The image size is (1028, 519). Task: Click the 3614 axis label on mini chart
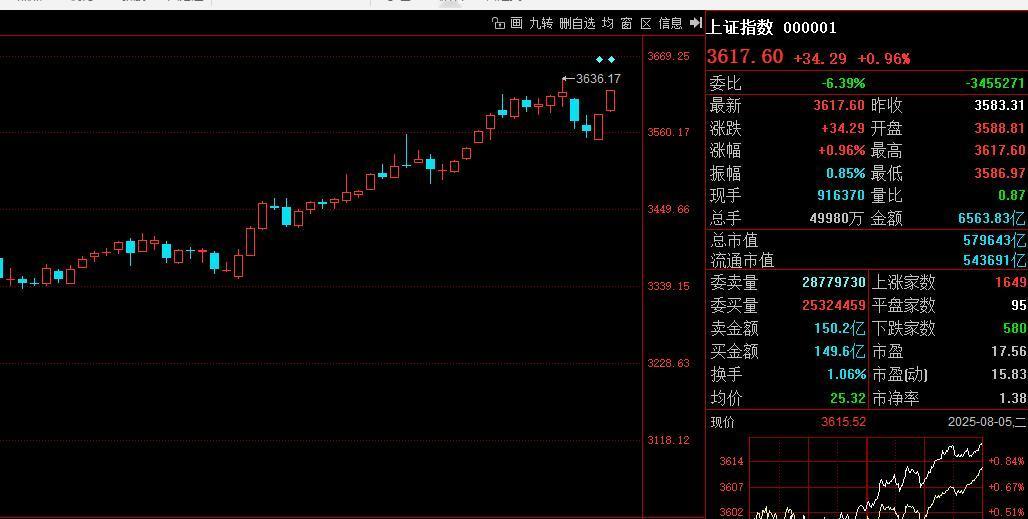tap(732, 461)
